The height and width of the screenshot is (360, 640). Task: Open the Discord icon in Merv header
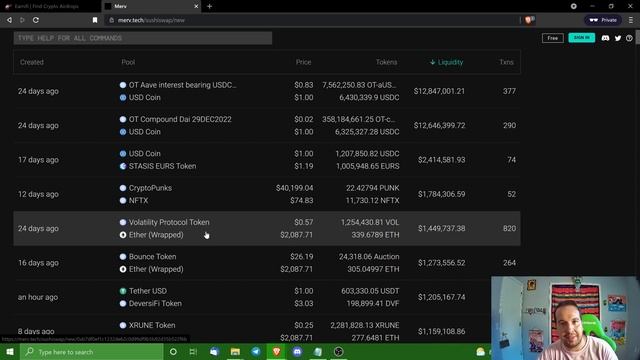point(605,38)
